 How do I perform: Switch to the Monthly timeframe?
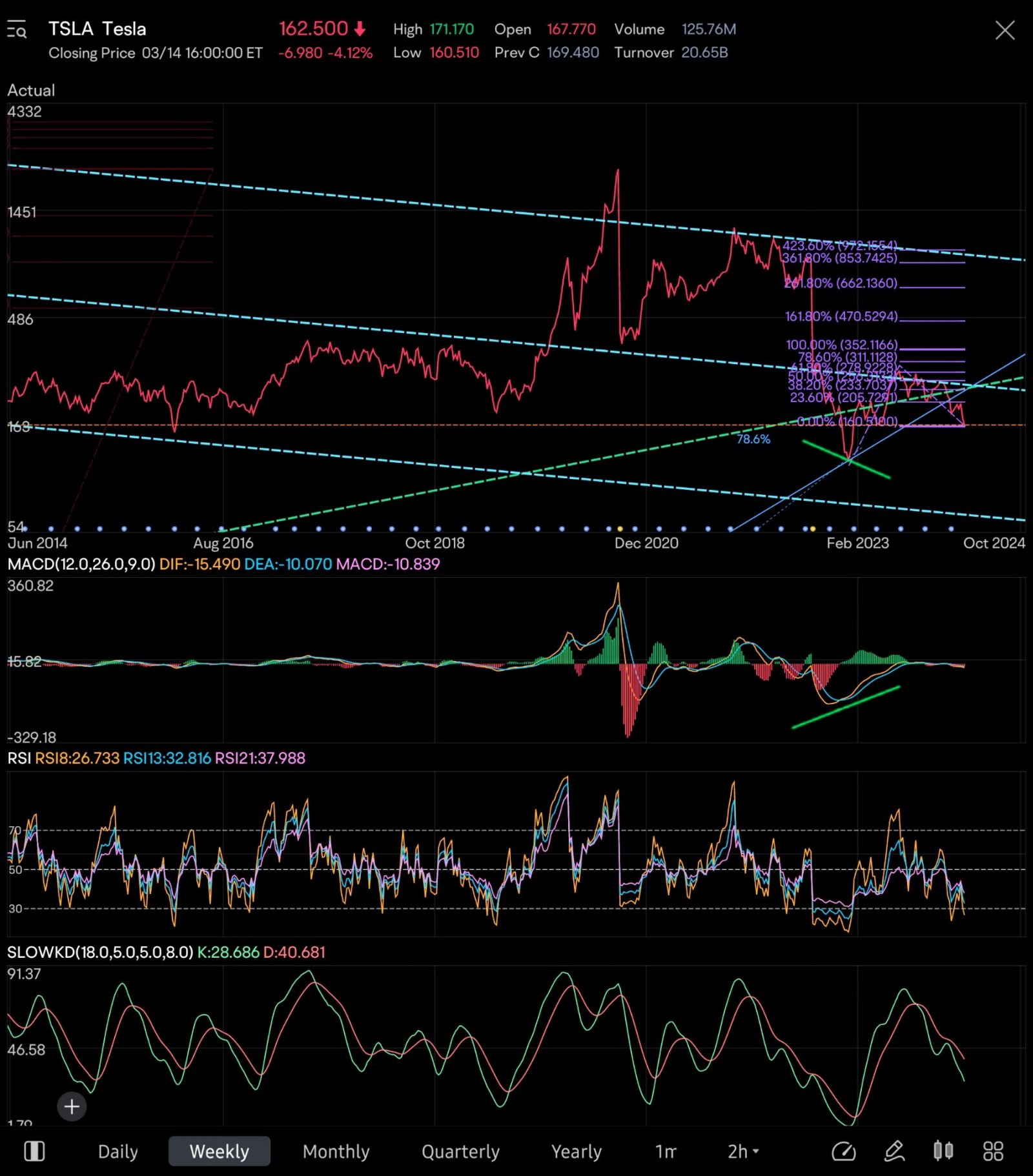[x=336, y=1151]
